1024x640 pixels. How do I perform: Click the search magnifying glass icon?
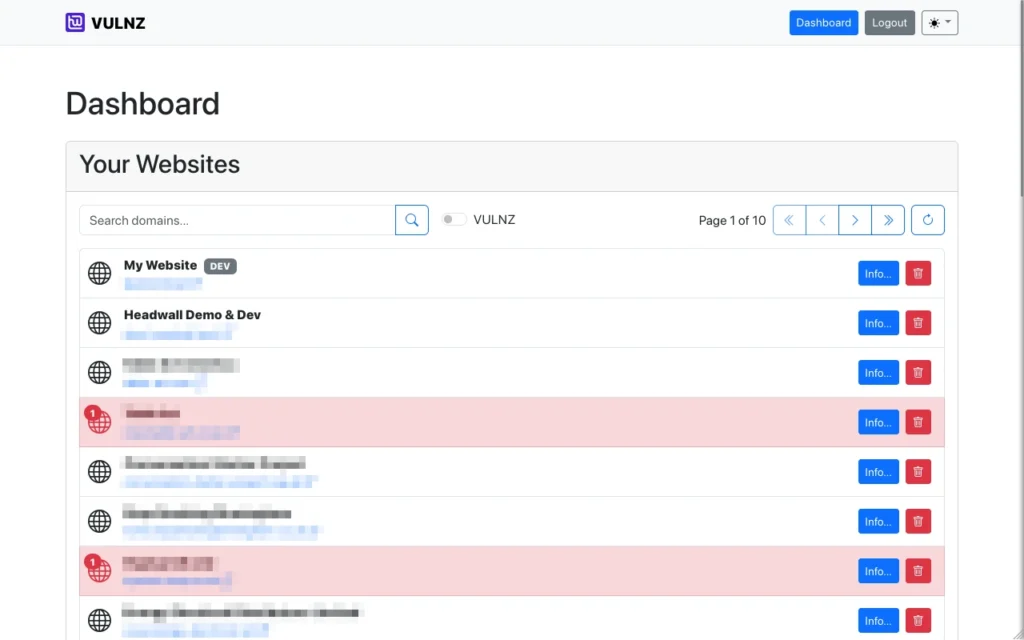tap(411, 219)
